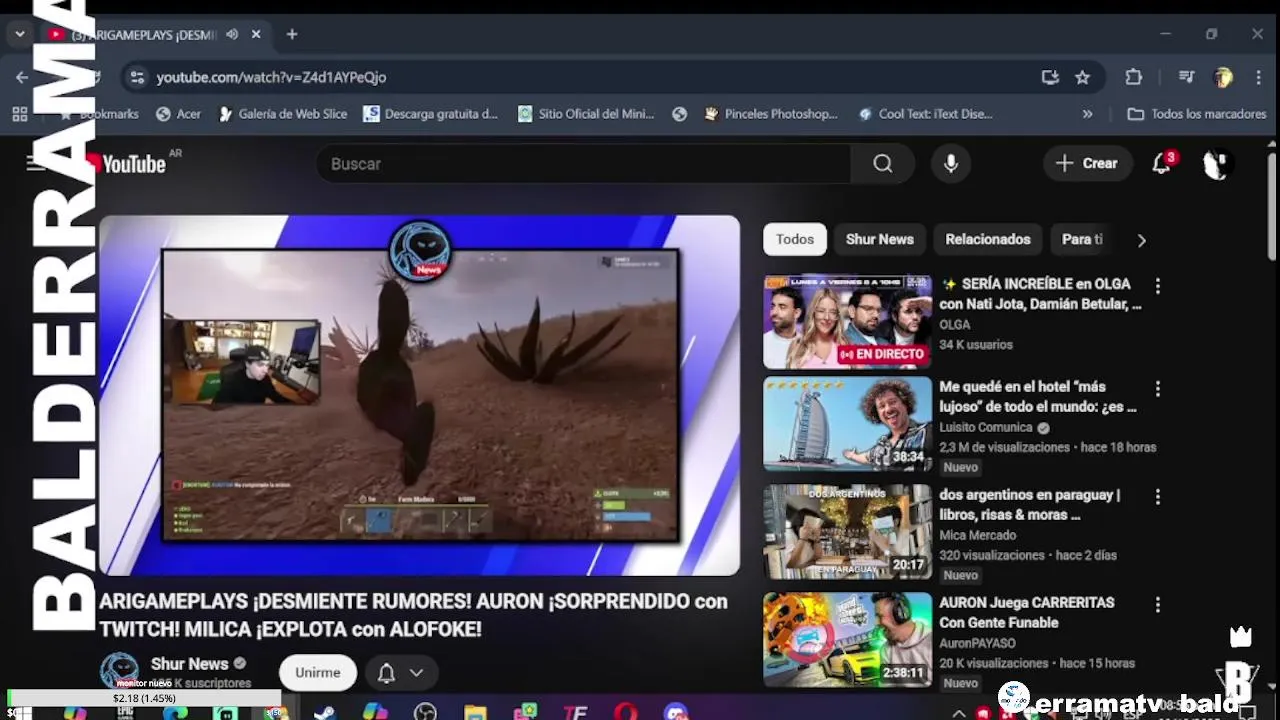Open Chrome profile avatar

(x=1222, y=77)
